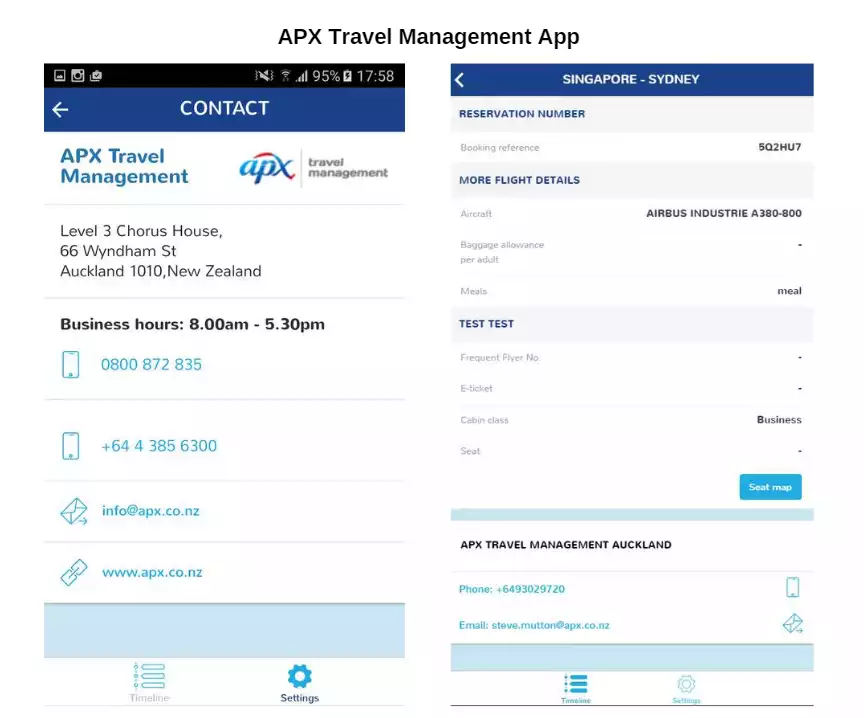Tap the envelope icon next to steve.mutton@apx.co.nz

794,623
